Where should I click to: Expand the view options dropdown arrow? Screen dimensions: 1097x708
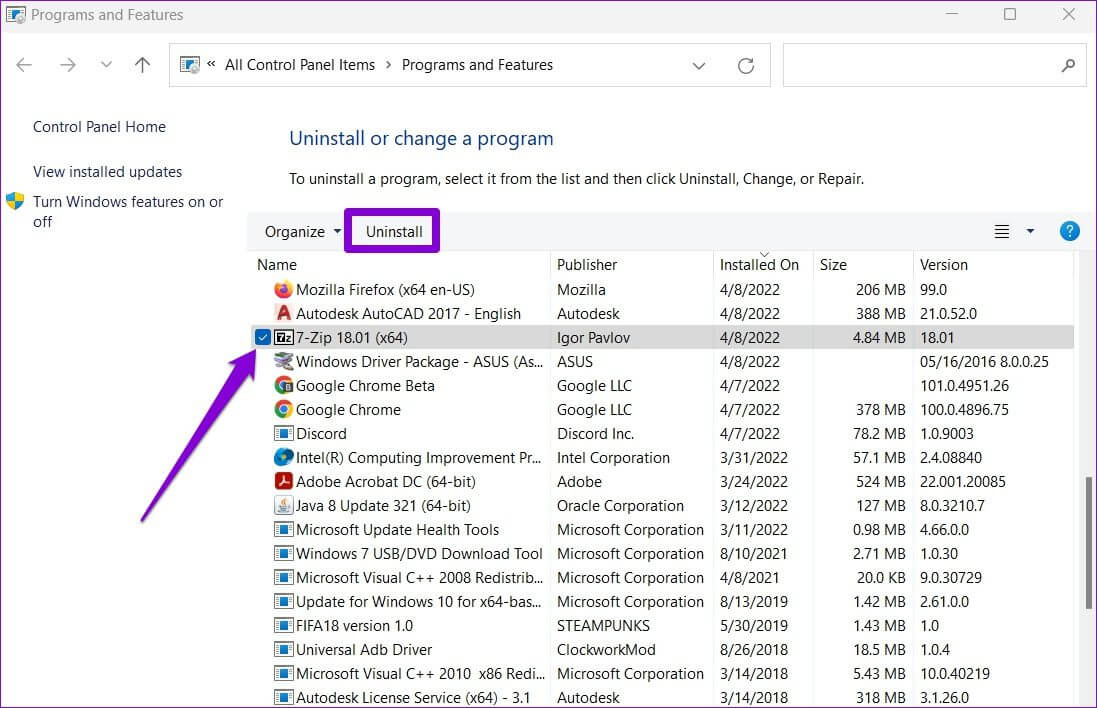1030,232
